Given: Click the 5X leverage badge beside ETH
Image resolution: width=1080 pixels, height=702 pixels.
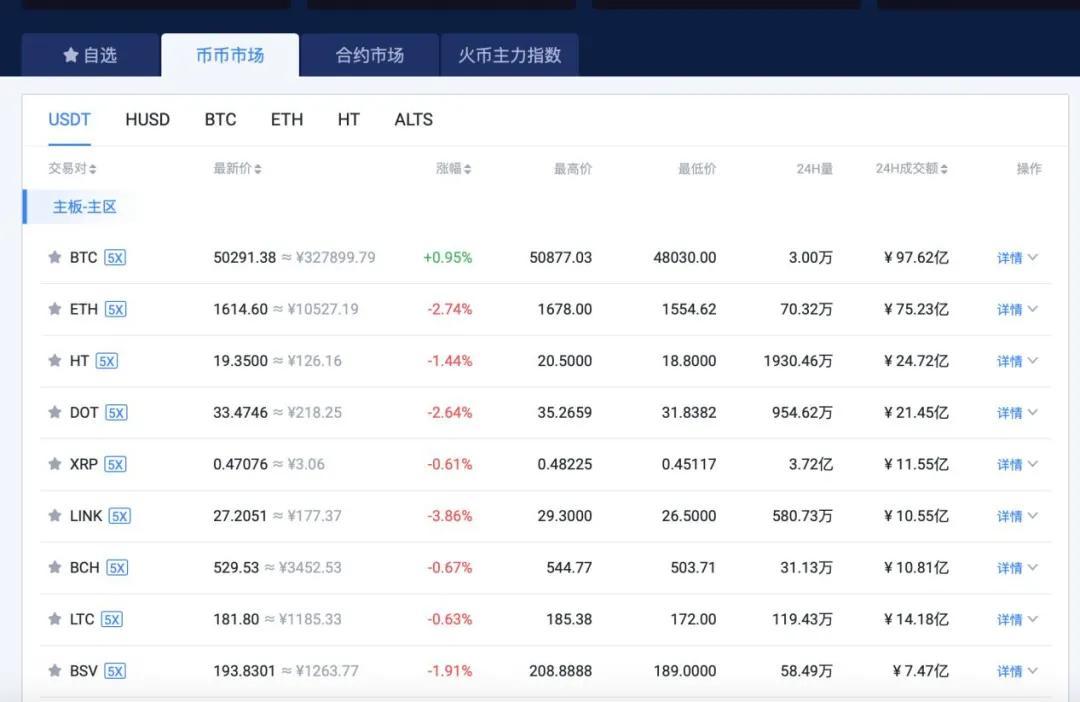Looking at the screenshot, I should (x=116, y=309).
